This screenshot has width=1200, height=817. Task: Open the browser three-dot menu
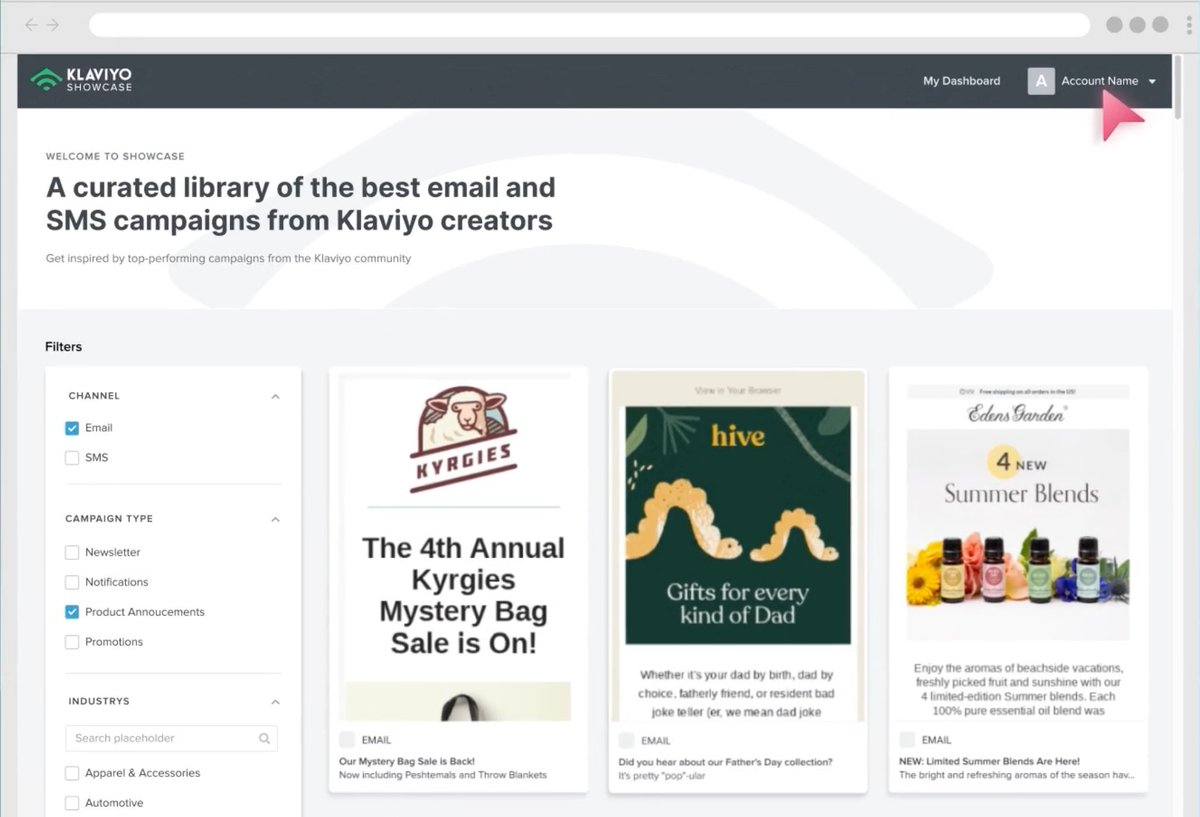coord(1189,25)
